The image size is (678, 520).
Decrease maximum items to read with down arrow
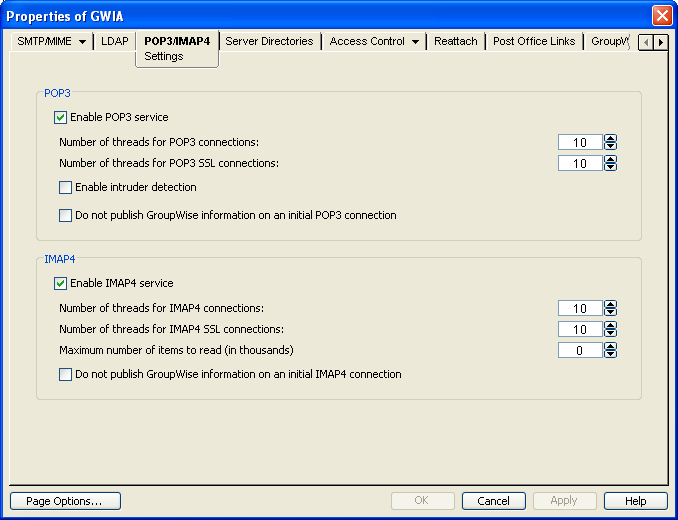point(610,354)
